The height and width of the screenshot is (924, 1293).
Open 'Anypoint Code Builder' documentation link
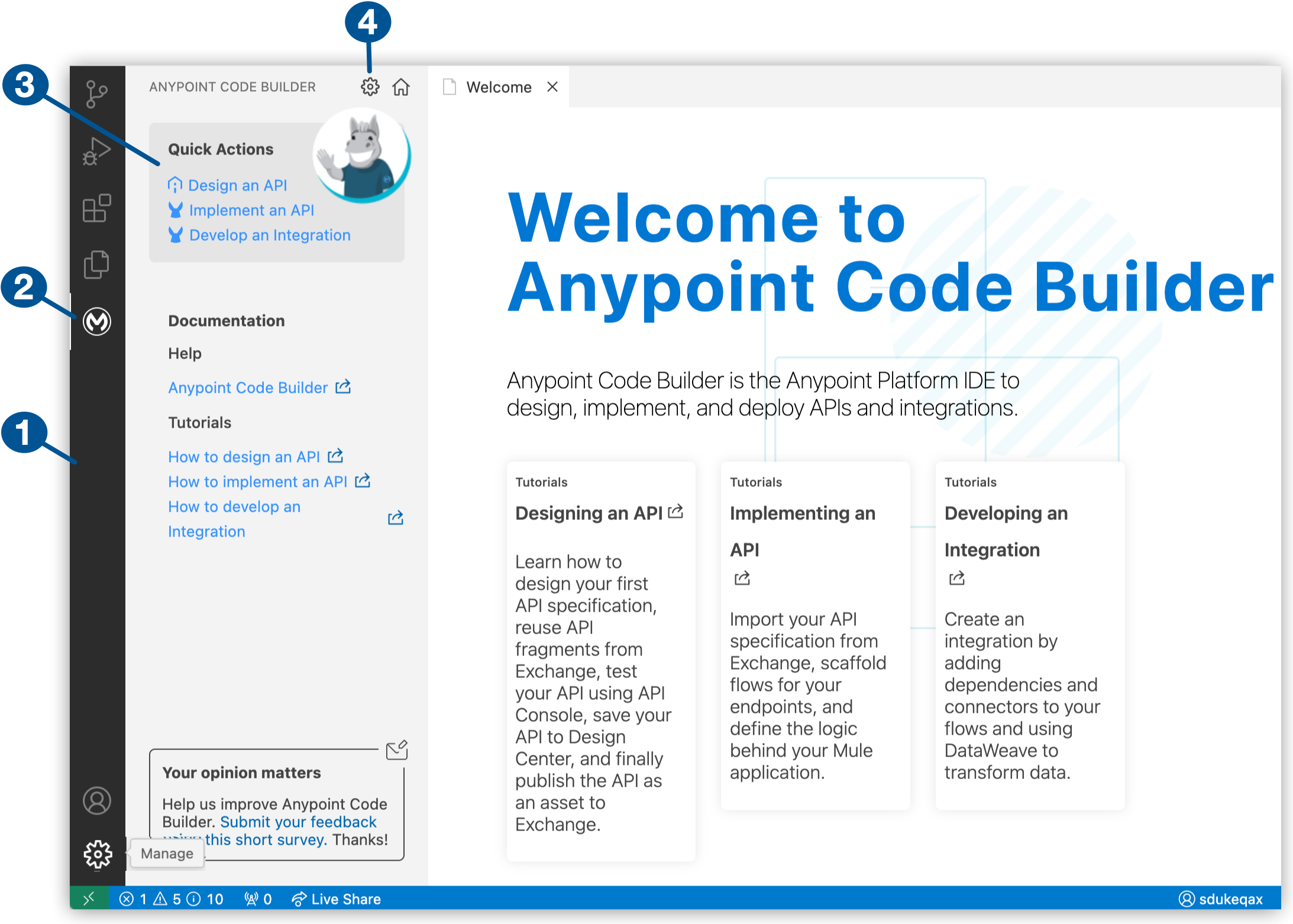(x=248, y=386)
